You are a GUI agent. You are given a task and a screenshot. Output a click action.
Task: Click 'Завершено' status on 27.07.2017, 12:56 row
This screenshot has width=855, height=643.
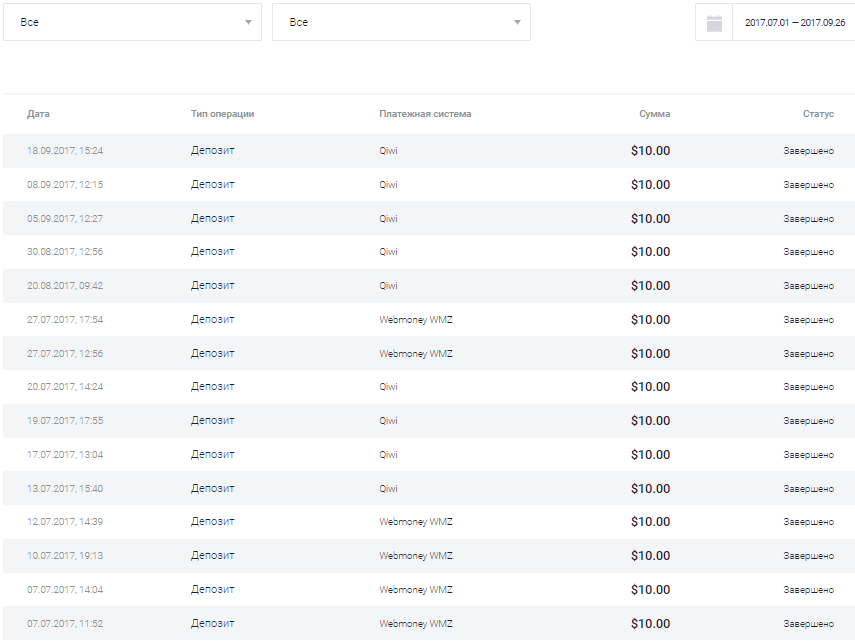(808, 354)
